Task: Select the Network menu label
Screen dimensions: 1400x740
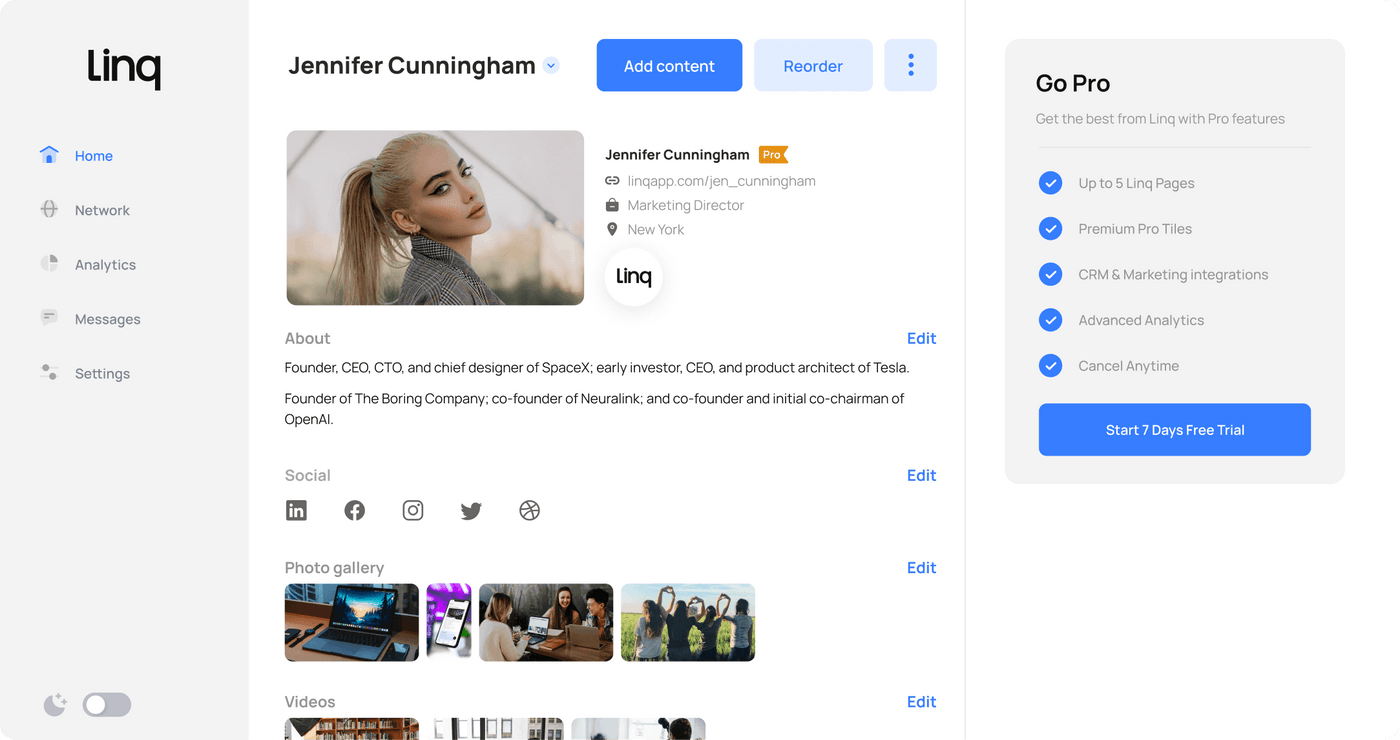Action: point(102,210)
